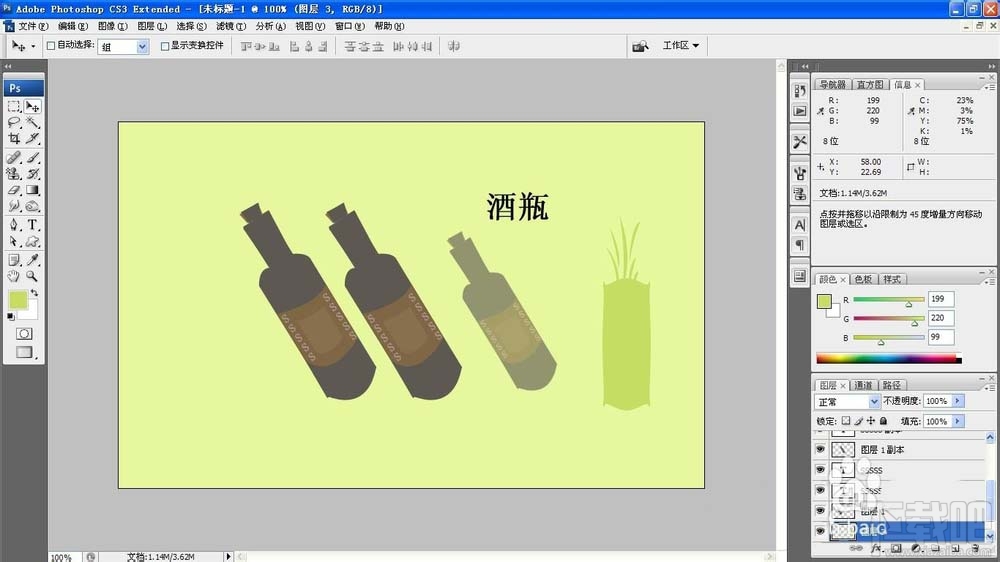1000x562 pixels.
Task: Click the color spectrum ramp bar
Action: click(x=889, y=359)
